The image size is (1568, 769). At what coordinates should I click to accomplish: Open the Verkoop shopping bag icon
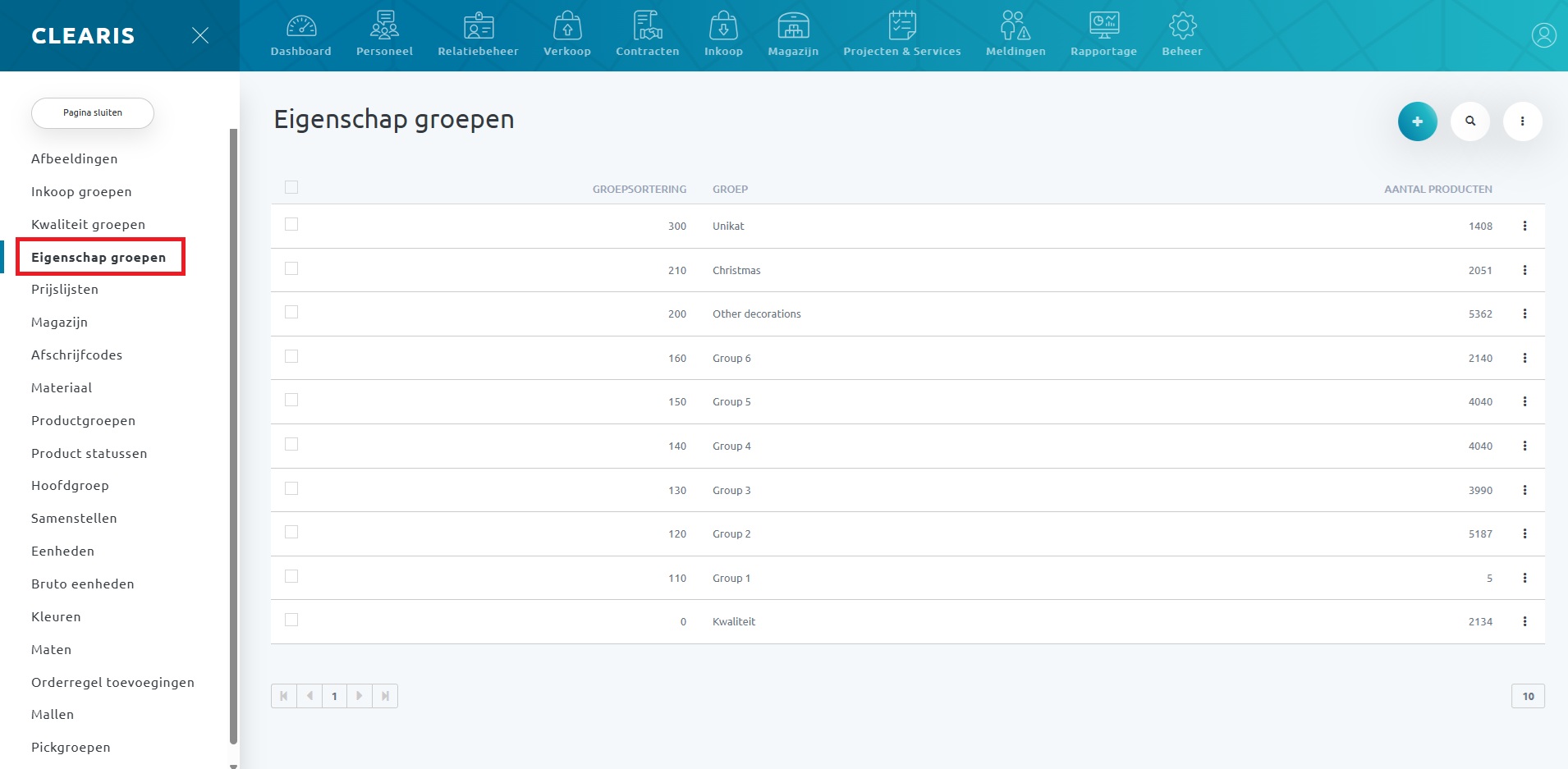pos(566,26)
